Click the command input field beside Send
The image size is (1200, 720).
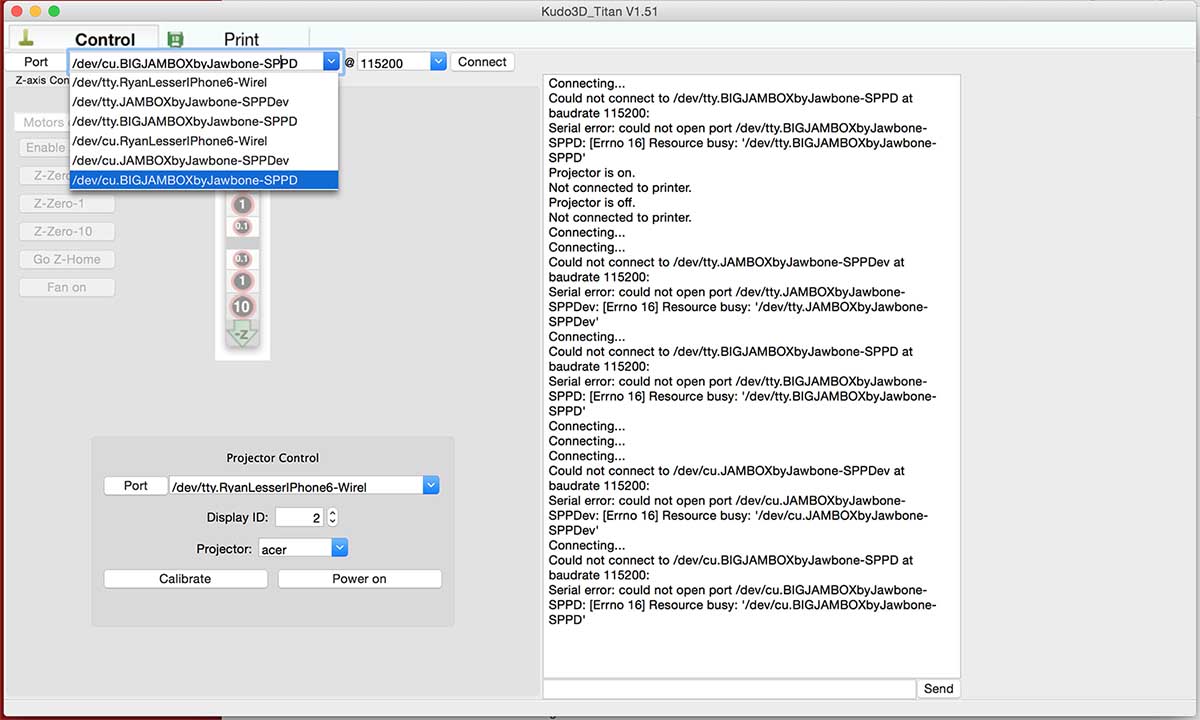729,689
